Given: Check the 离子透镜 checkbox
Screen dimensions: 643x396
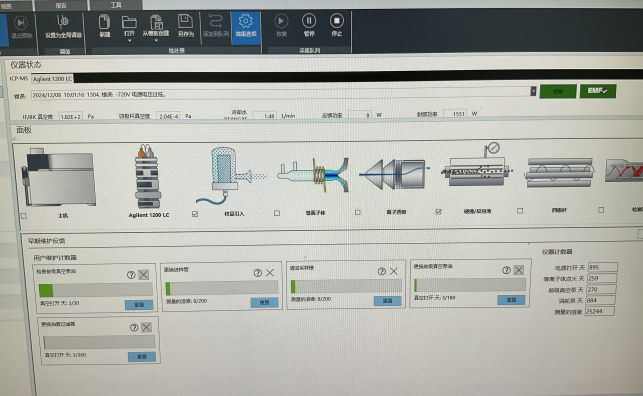Looking at the screenshot, I should [358, 212].
